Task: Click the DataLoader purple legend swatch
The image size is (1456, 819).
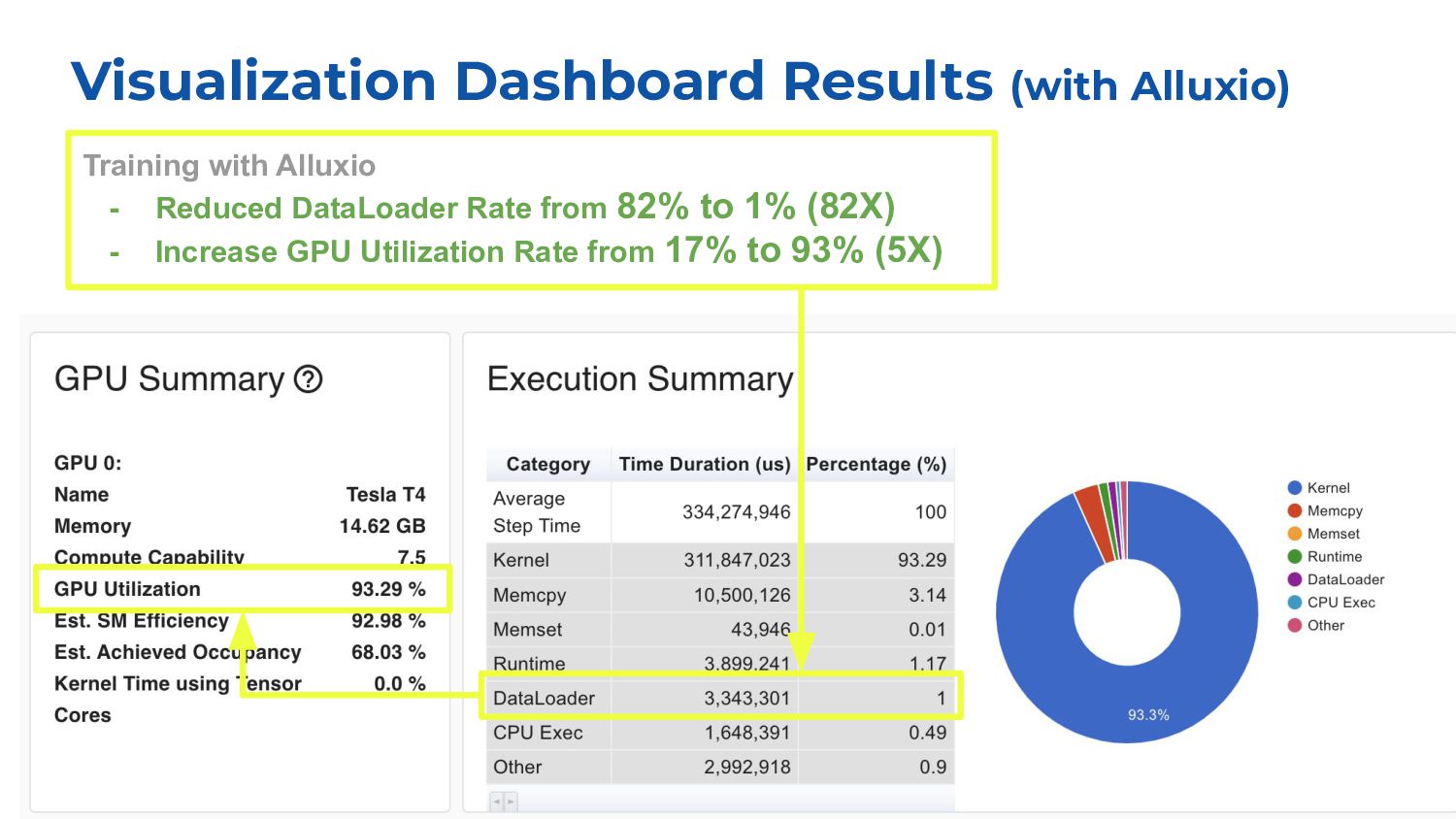Action: pyautogui.click(x=1294, y=579)
